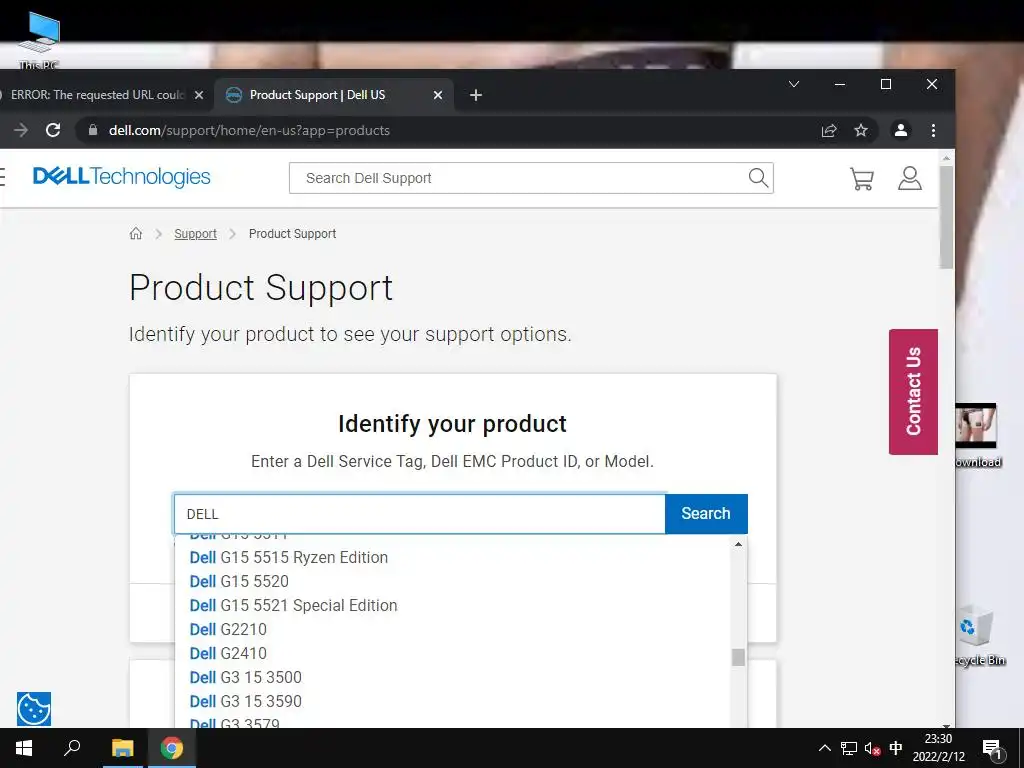This screenshot has height=768, width=1024.
Task: Go forward in browser history
Action: pos(21,130)
